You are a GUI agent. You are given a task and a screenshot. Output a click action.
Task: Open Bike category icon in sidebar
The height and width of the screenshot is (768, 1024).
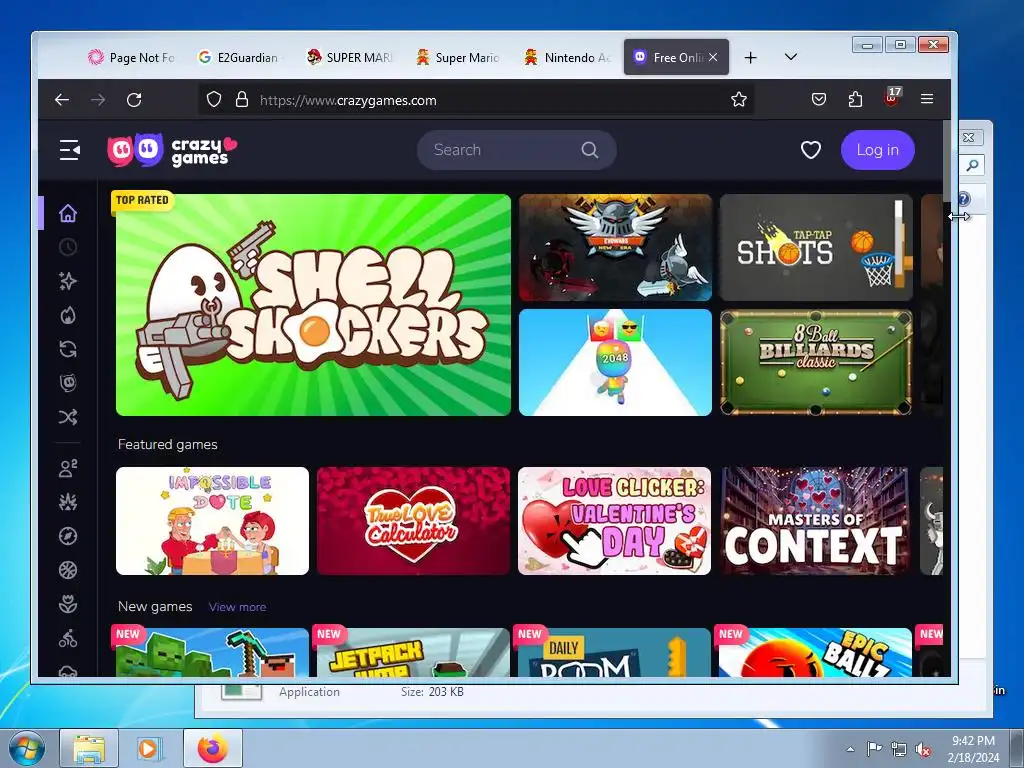(x=68, y=638)
